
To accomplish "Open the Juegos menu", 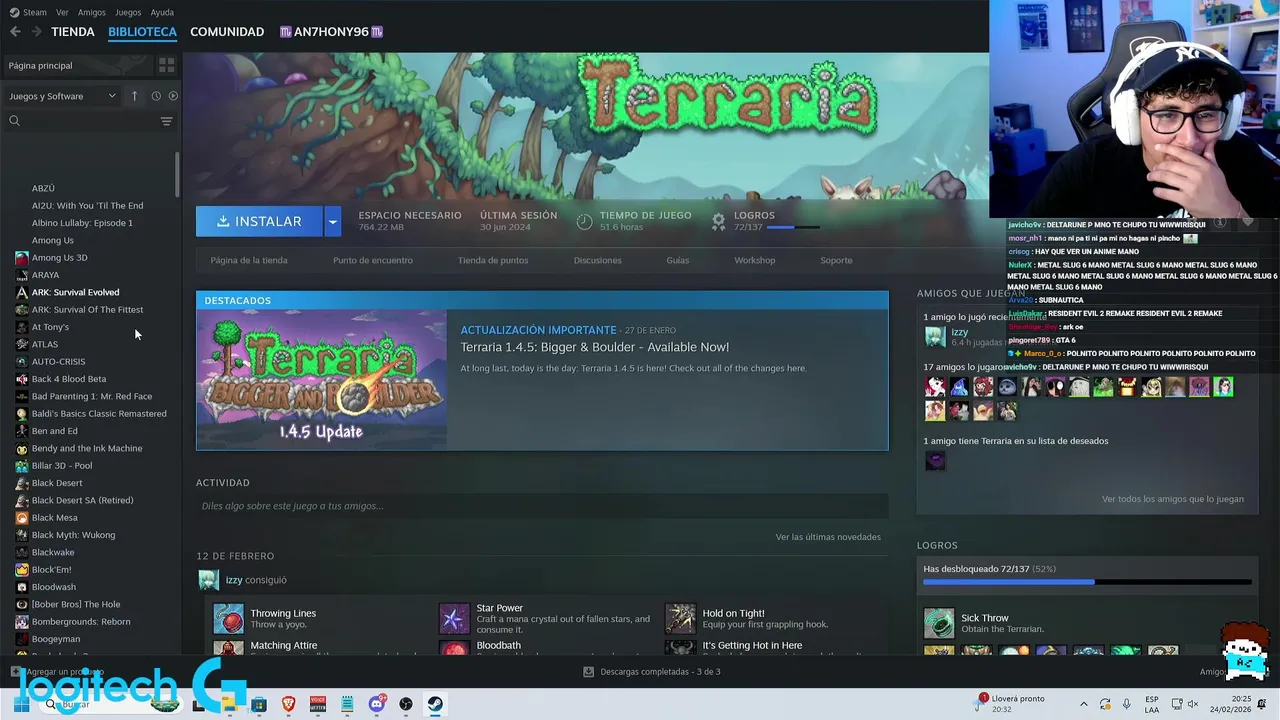I will point(128,12).
